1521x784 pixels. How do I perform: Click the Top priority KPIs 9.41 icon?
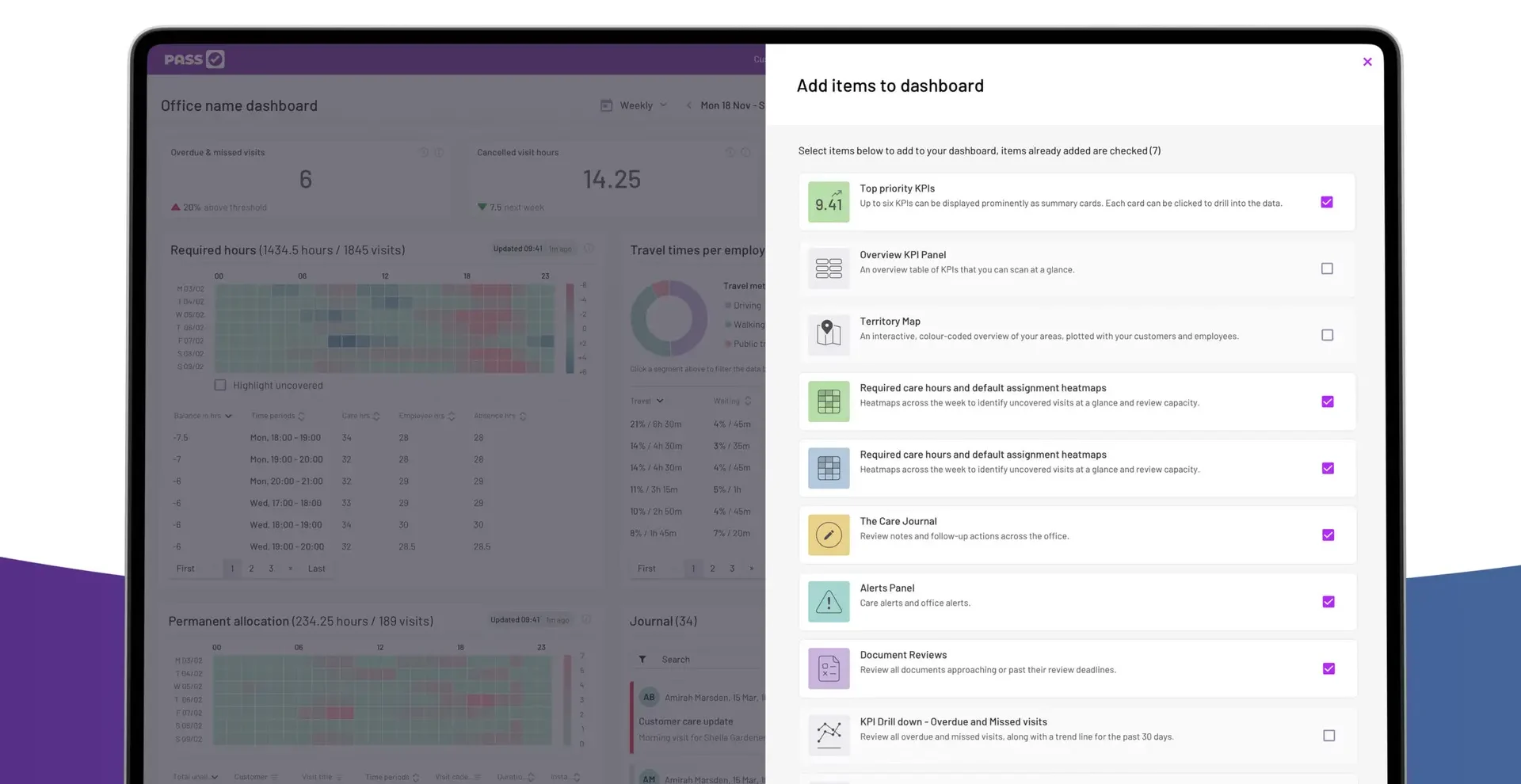[829, 202]
